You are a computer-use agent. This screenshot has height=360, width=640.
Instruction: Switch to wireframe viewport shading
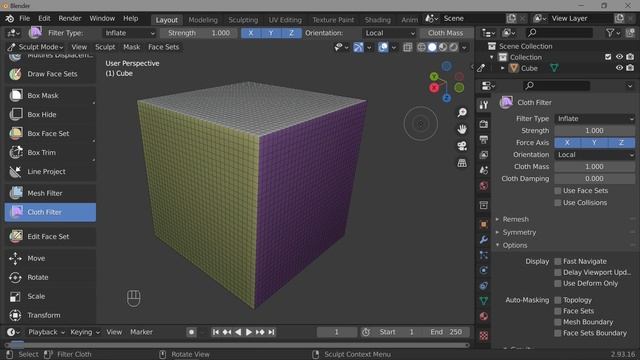click(x=422, y=47)
